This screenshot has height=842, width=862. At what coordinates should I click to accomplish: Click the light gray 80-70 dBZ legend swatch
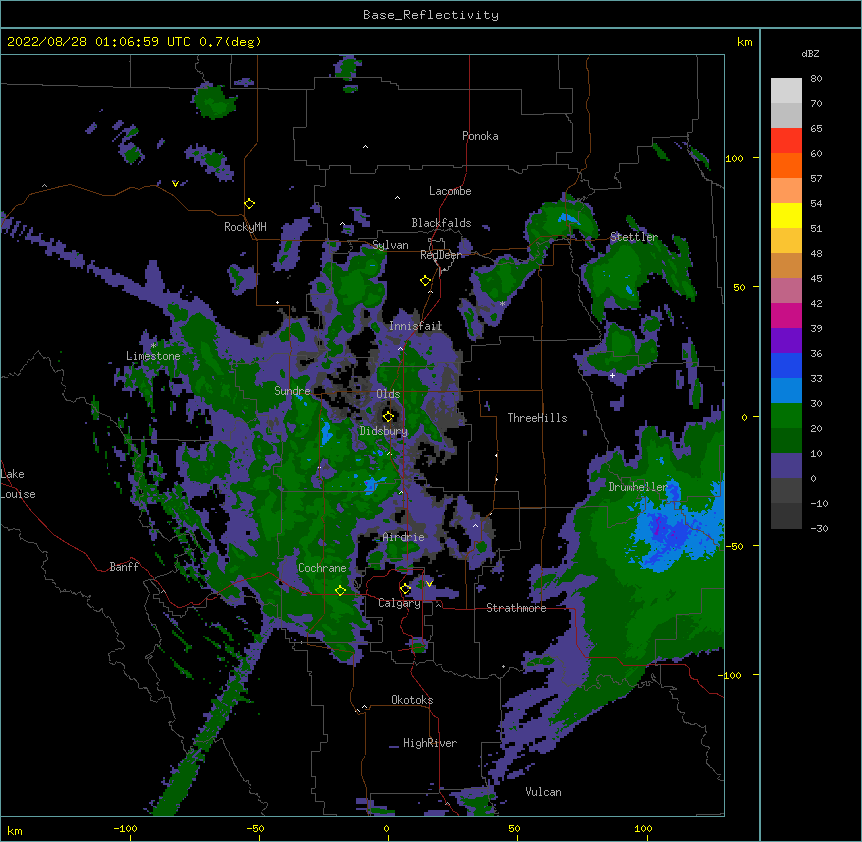(786, 91)
